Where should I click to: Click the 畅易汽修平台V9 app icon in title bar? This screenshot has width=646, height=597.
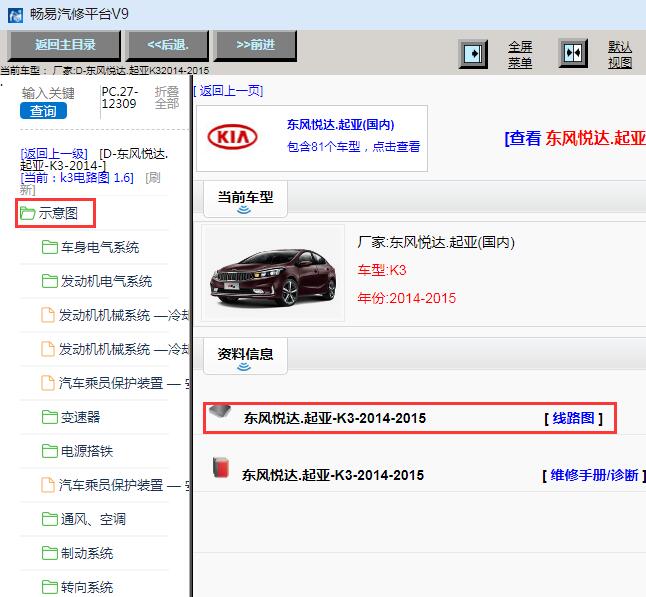tap(15, 15)
